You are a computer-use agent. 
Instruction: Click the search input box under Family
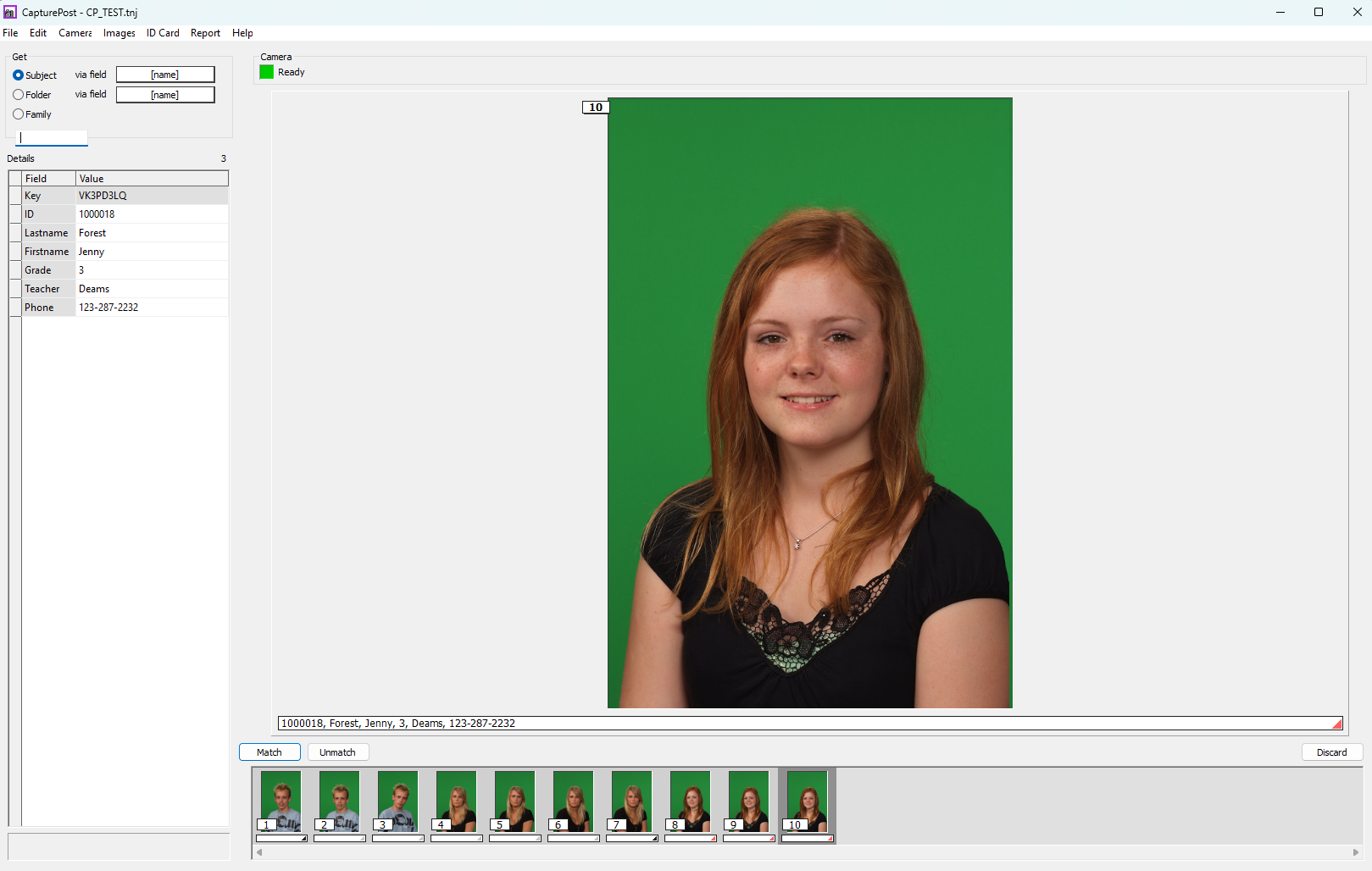pos(52,137)
